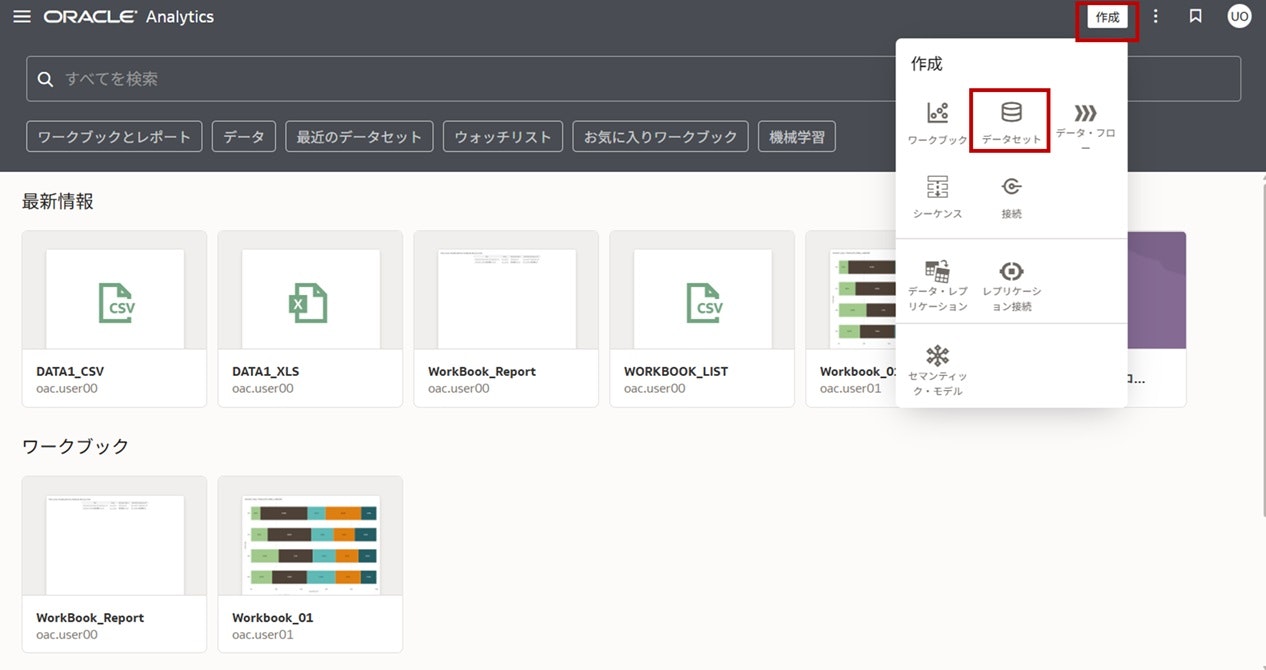Select お気に入りワークブック filter chip
1266x670 pixels.
click(661, 137)
